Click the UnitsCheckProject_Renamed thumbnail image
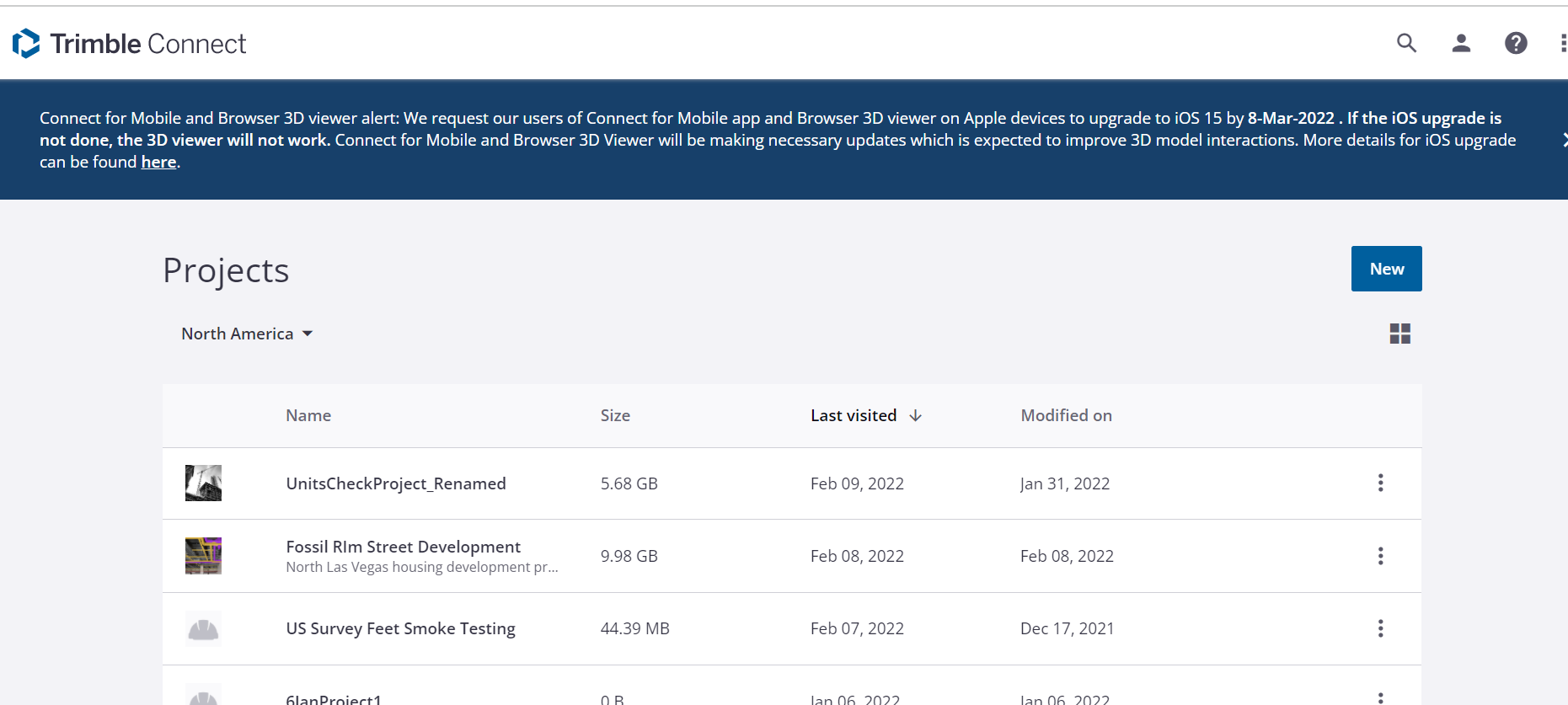Screen dimensions: 1568x705 (x=203, y=483)
